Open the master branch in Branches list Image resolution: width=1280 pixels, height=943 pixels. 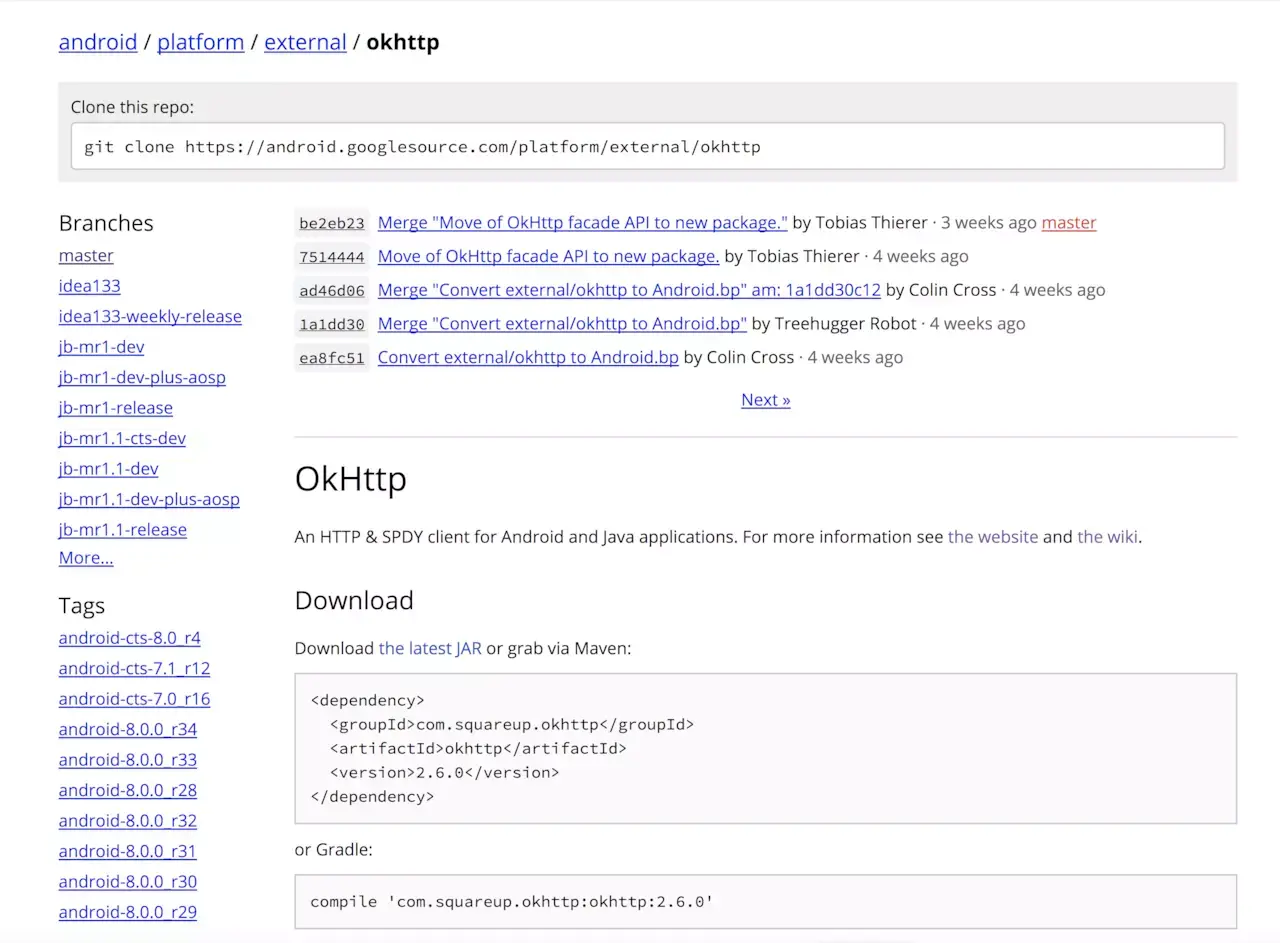click(x=86, y=256)
